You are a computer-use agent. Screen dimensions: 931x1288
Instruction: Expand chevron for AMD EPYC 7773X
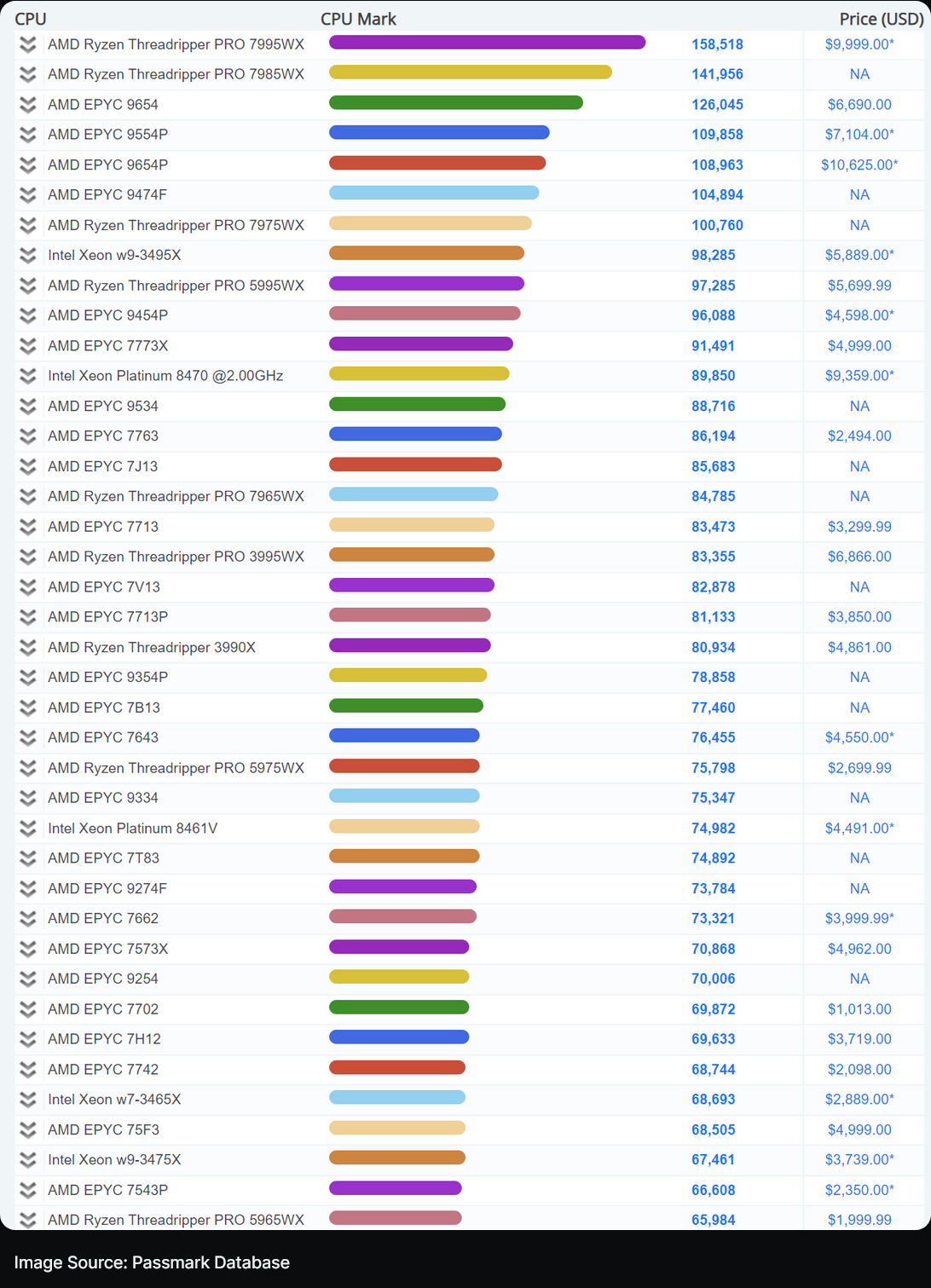[x=28, y=346]
